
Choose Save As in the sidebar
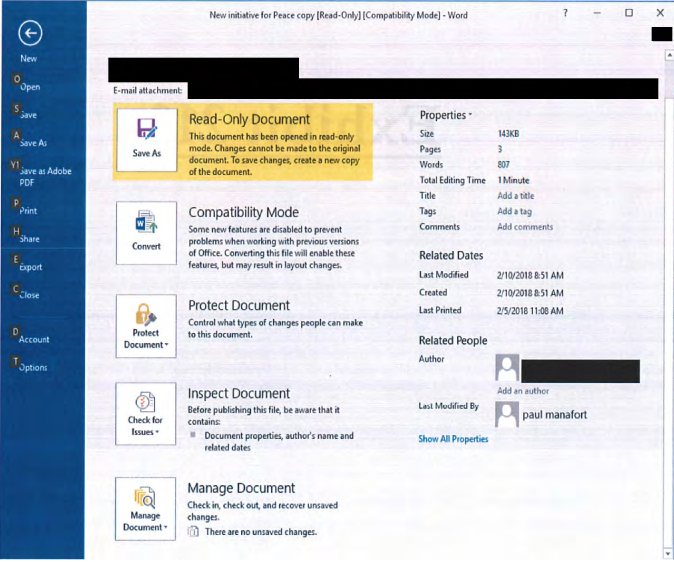pyautogui.click(x=33, y=143)
